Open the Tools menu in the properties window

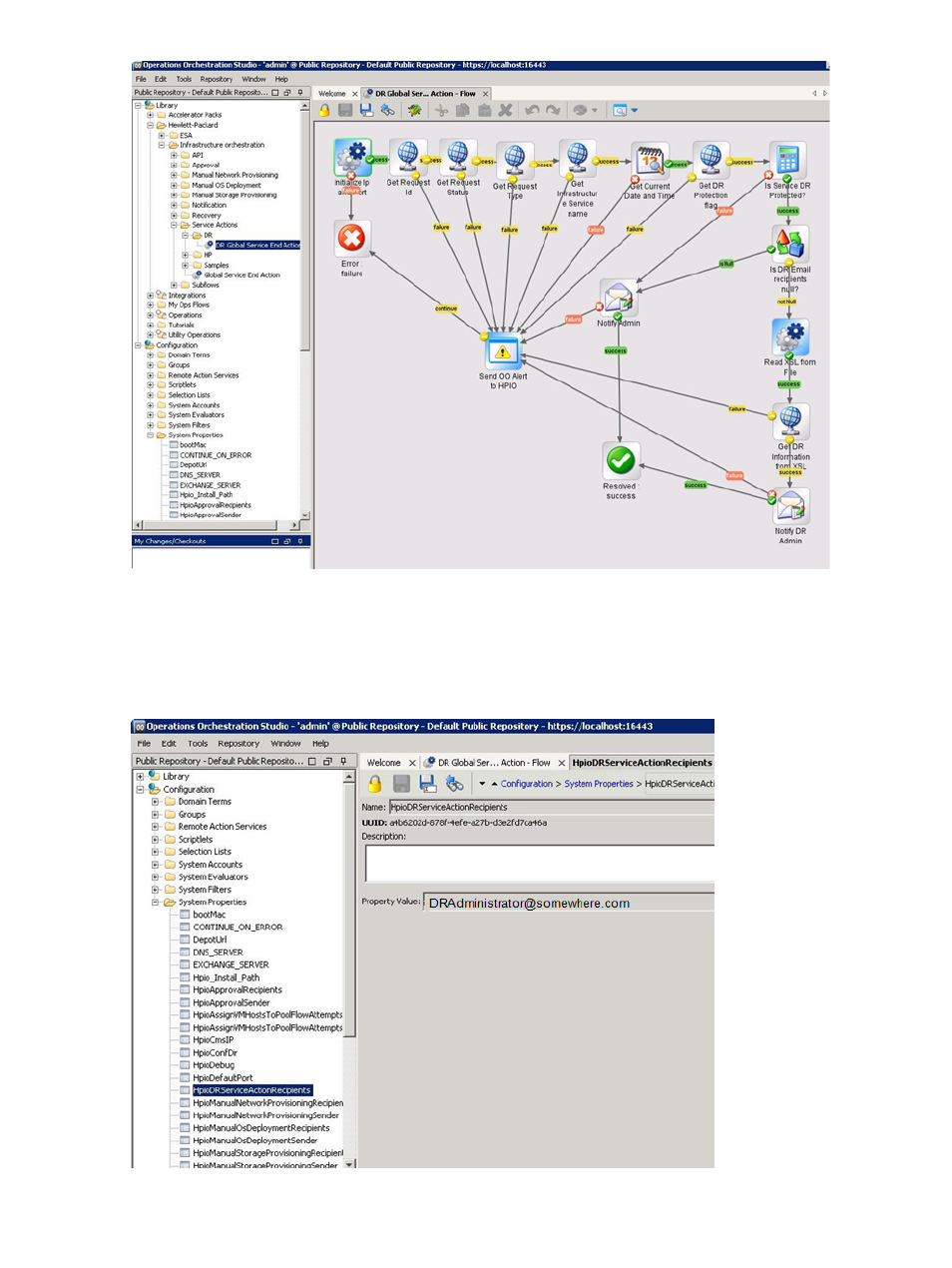(198, 744)
